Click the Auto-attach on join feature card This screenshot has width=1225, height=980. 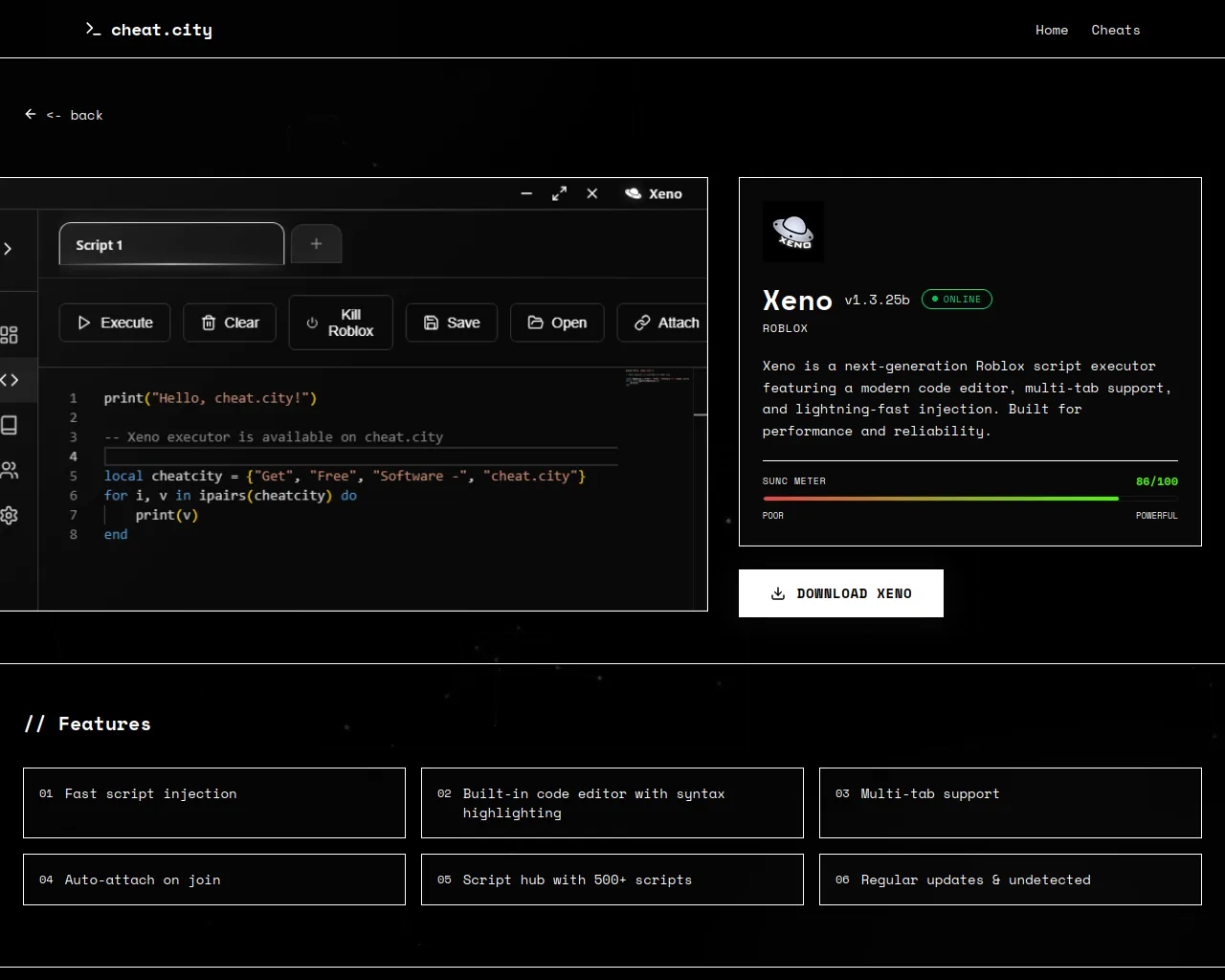[214, 880]
